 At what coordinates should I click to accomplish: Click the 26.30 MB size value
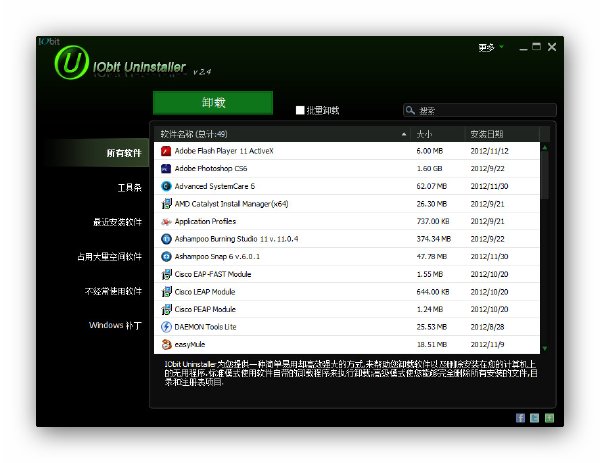[432, 204]
